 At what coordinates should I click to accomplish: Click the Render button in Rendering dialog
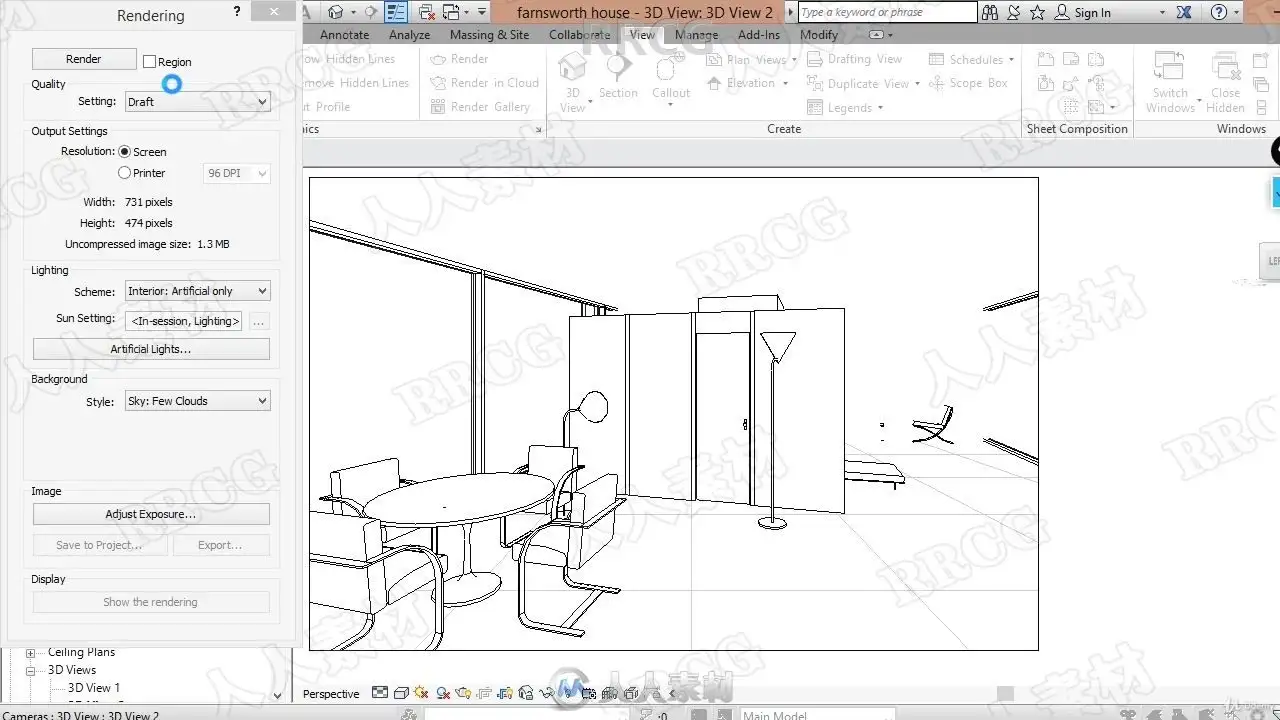tap(84, 59)
